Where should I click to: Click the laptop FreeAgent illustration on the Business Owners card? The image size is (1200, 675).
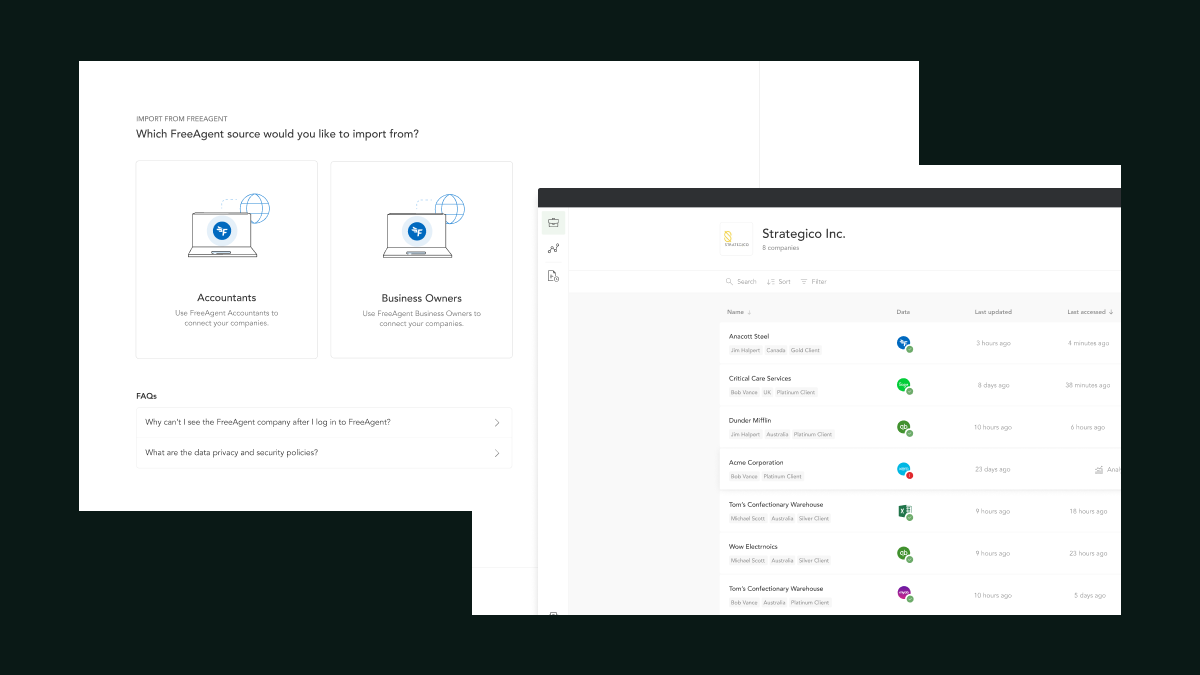[x=423, y=226]
